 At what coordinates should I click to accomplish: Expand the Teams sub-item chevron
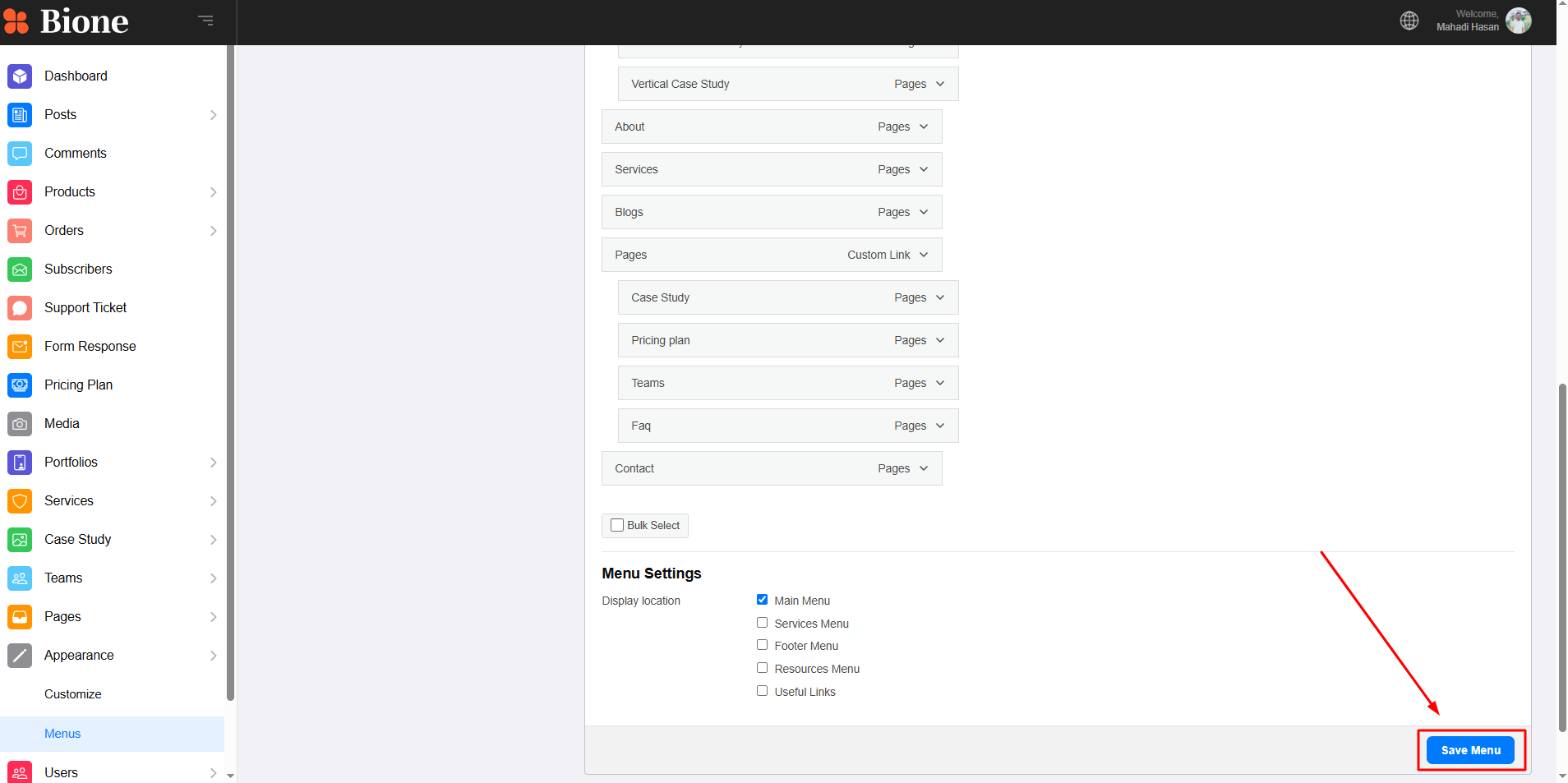[x=940, y=383]
